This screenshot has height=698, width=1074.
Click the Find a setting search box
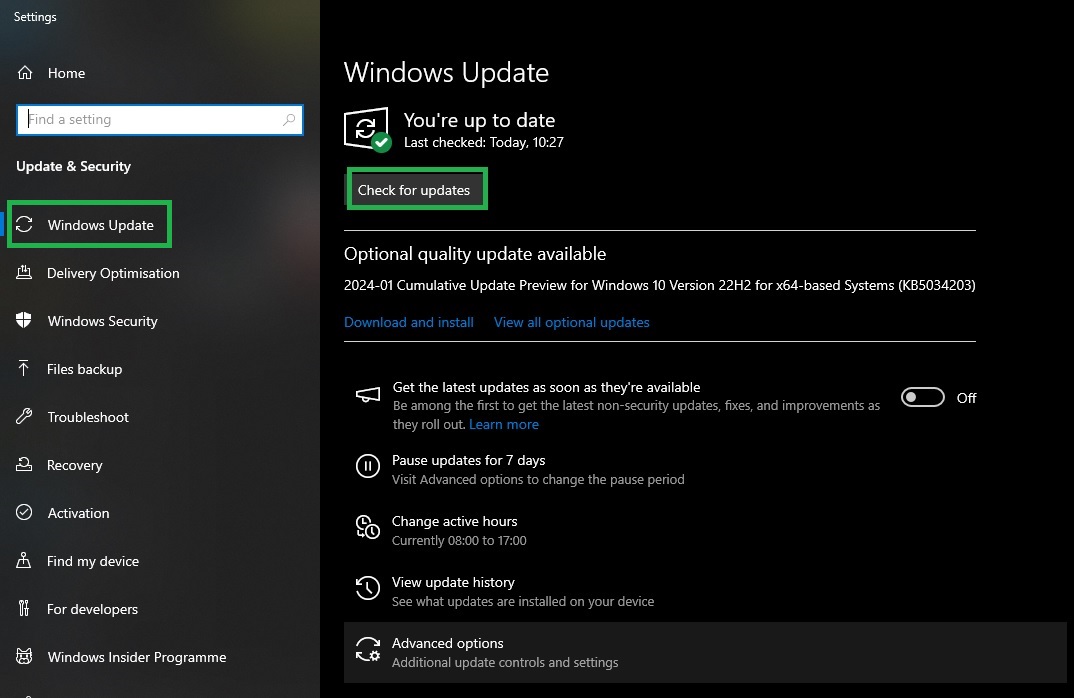pyautogui.click(x=160, y=119)
